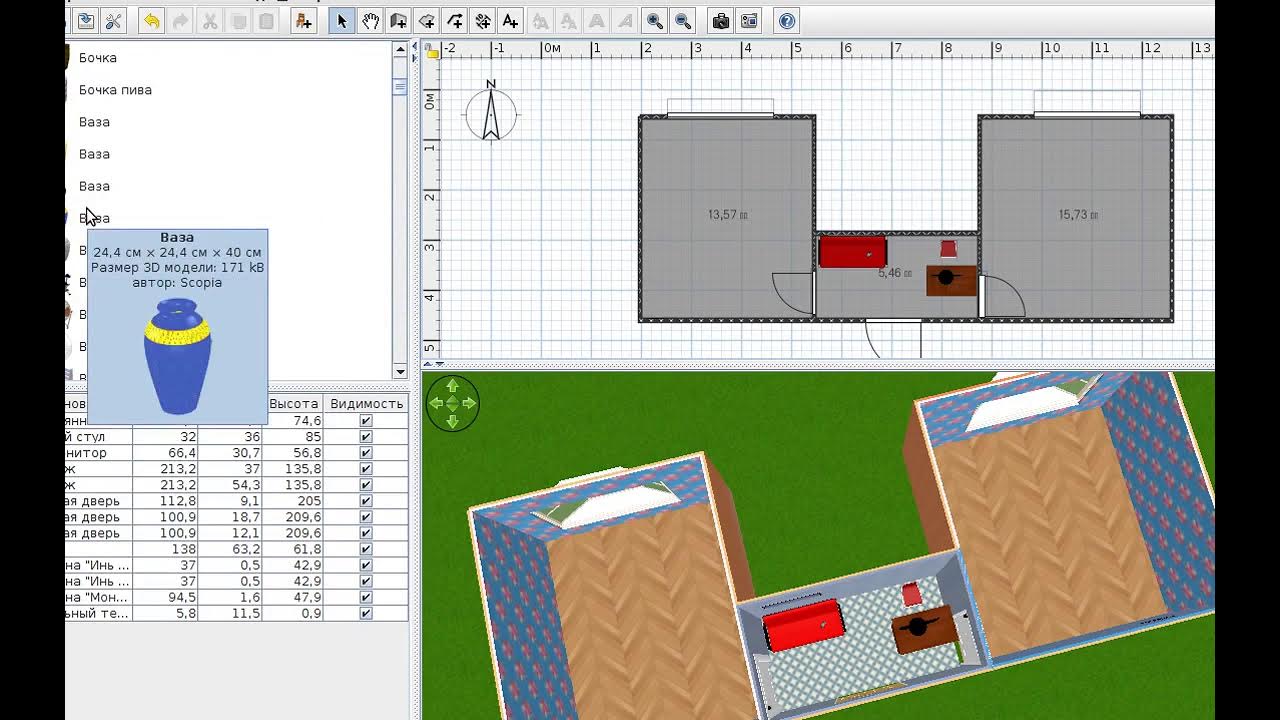The height and width of the screenshot is (720, 1280).
Task: Click the height cell 56,8
Action: (294, 453)
